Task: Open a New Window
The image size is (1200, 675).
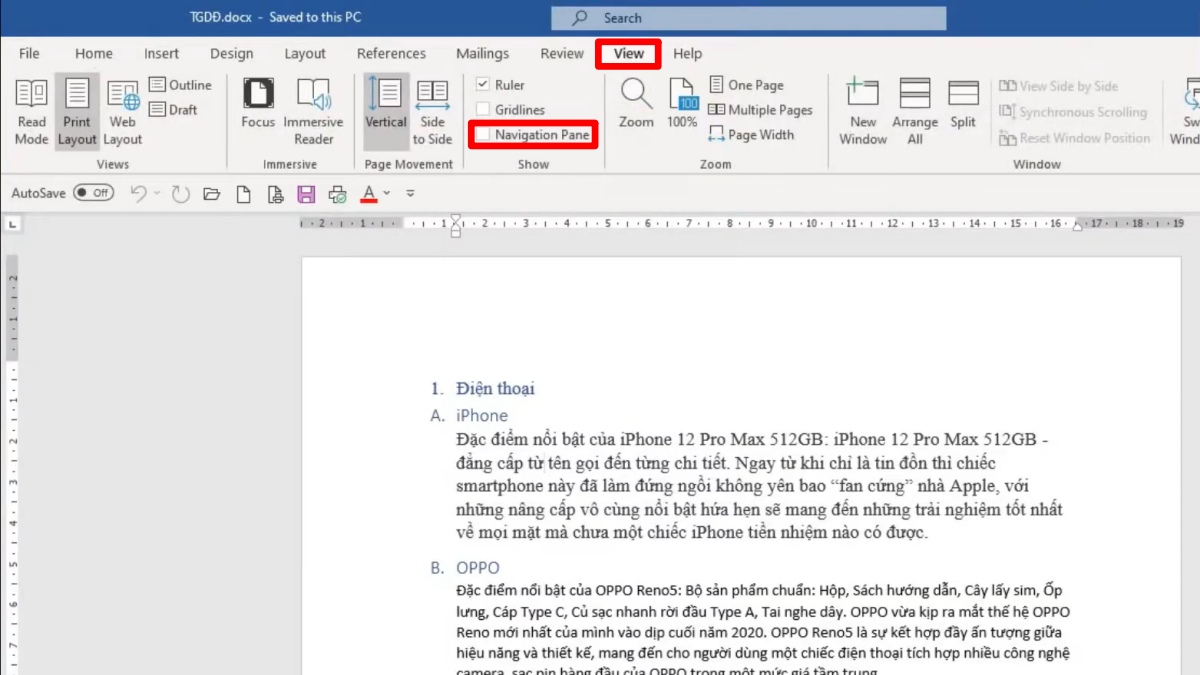Action: [x=863, y=112]
